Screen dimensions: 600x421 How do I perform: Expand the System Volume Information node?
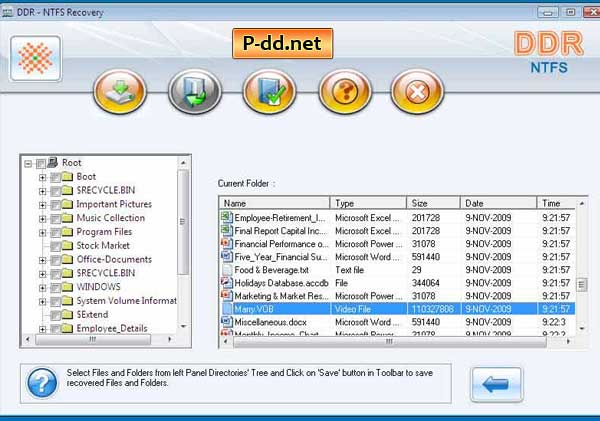point(42,301)
